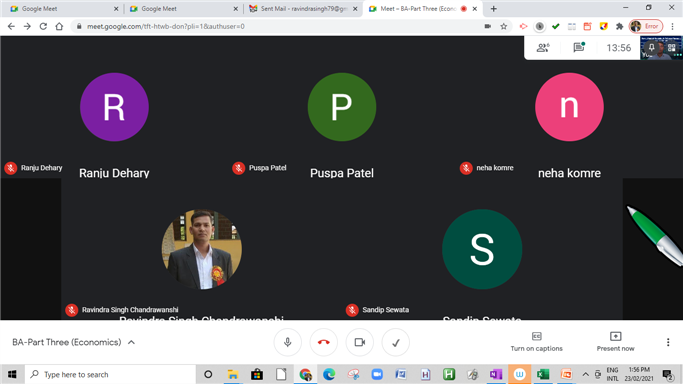
Task: Leave call with red hang-up button
Action: tap(324, 342)
